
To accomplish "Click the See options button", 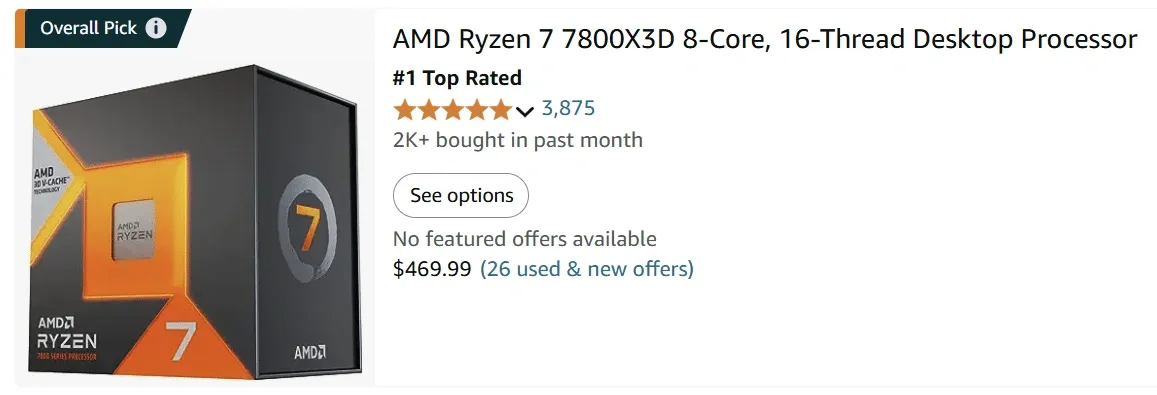I will 460,196.
